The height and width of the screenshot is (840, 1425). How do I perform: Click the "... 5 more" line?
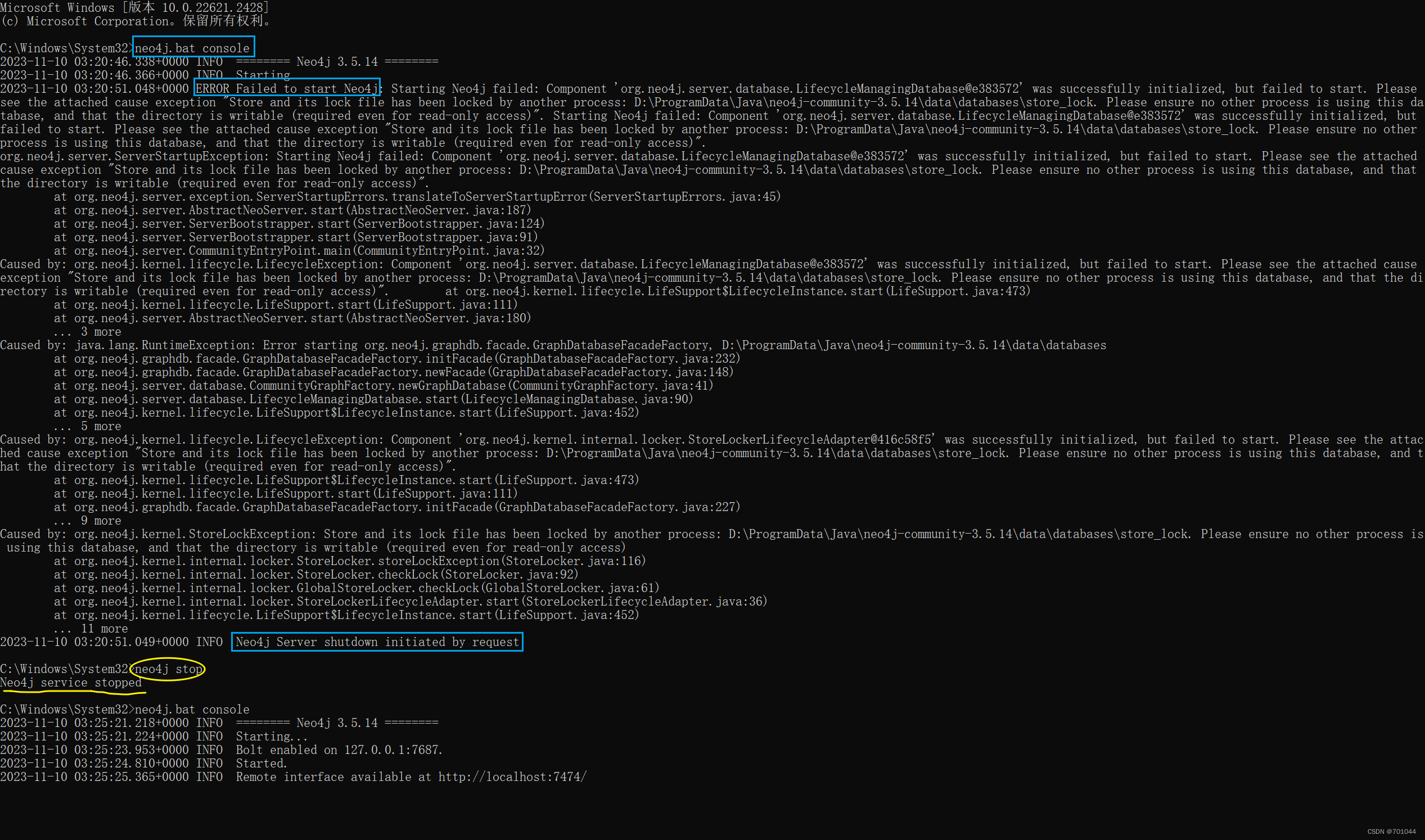click(x=87, y=426)
